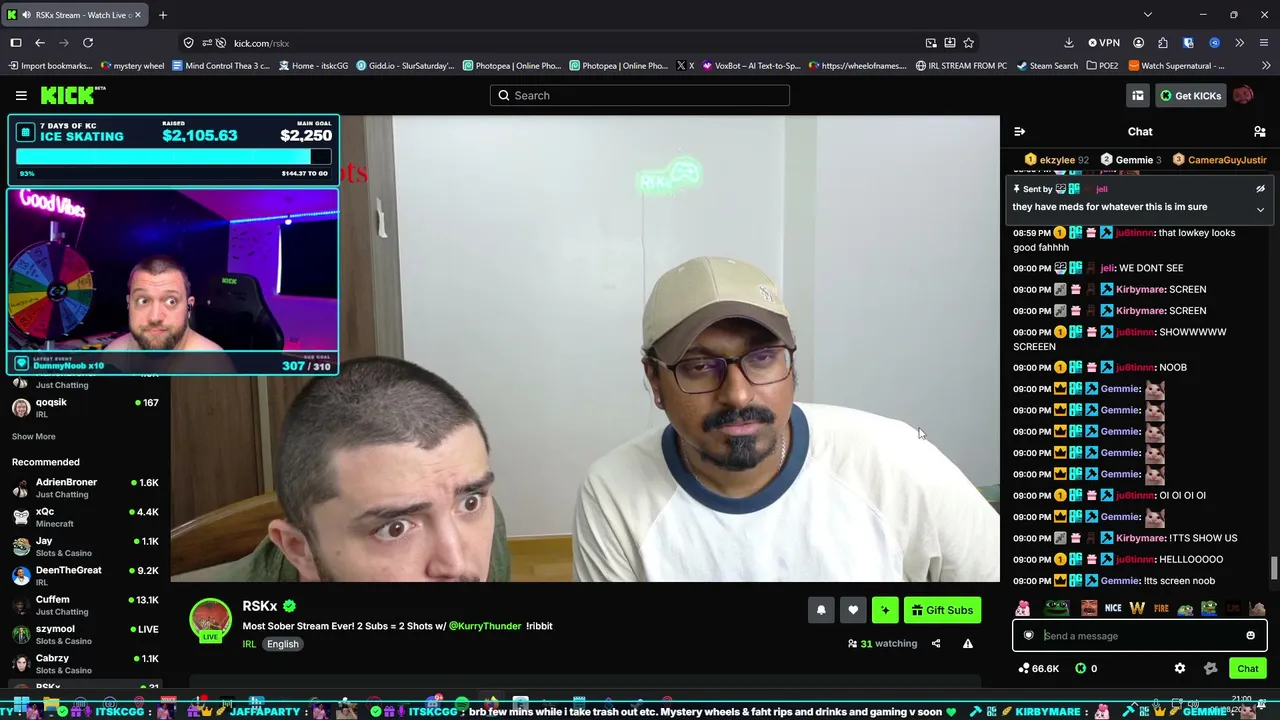
Task: Expand the pinned message chevron
Action: pyautogui.click(x=1260, y=210)
